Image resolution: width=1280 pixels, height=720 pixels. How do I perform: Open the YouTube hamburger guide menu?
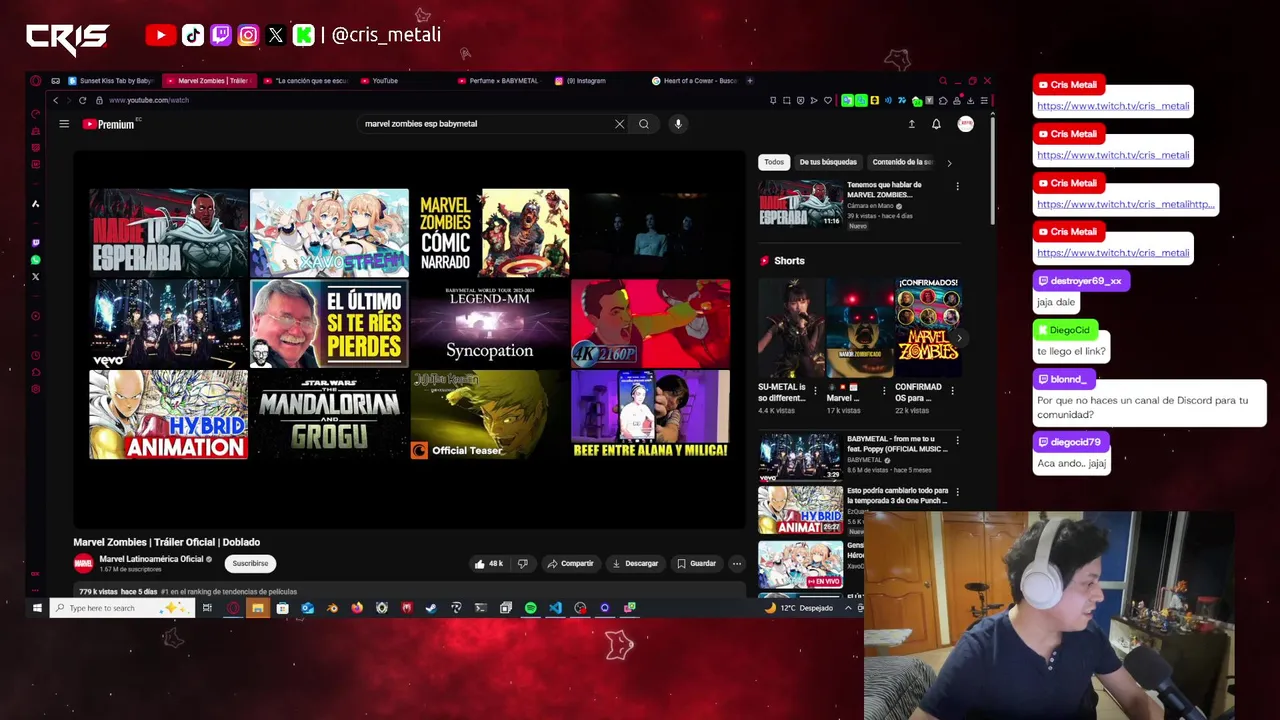(64, 124)
